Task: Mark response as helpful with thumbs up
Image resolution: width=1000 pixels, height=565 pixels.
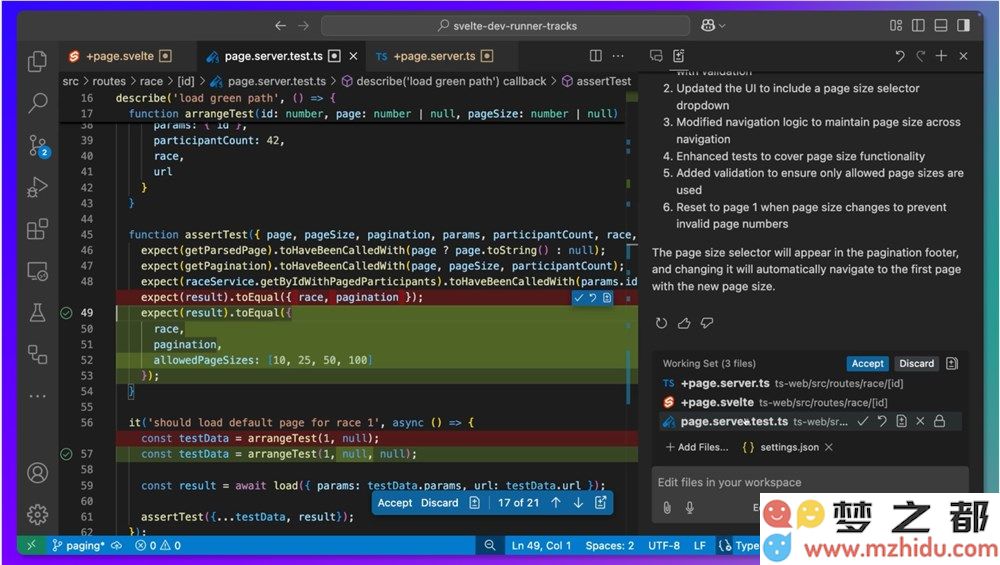Action: point(684,323)
